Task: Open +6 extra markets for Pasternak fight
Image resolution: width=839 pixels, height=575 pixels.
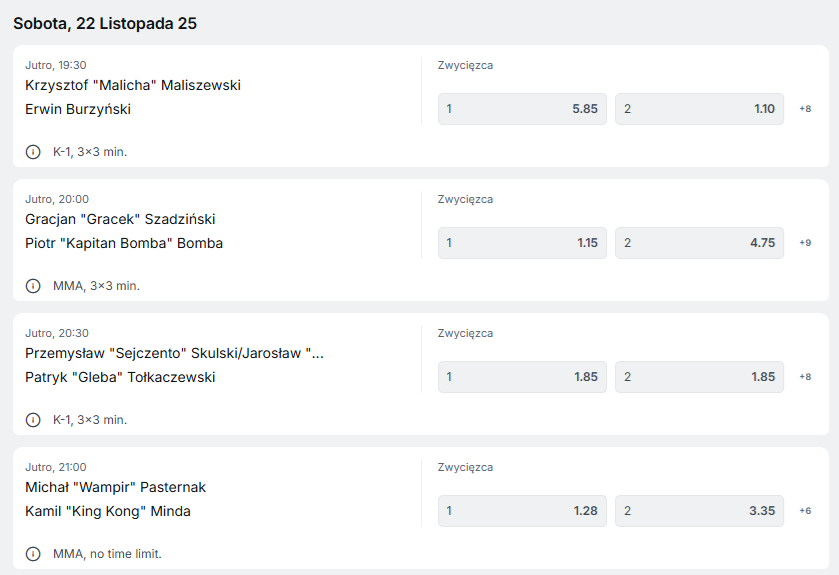Action: [805, 511]
